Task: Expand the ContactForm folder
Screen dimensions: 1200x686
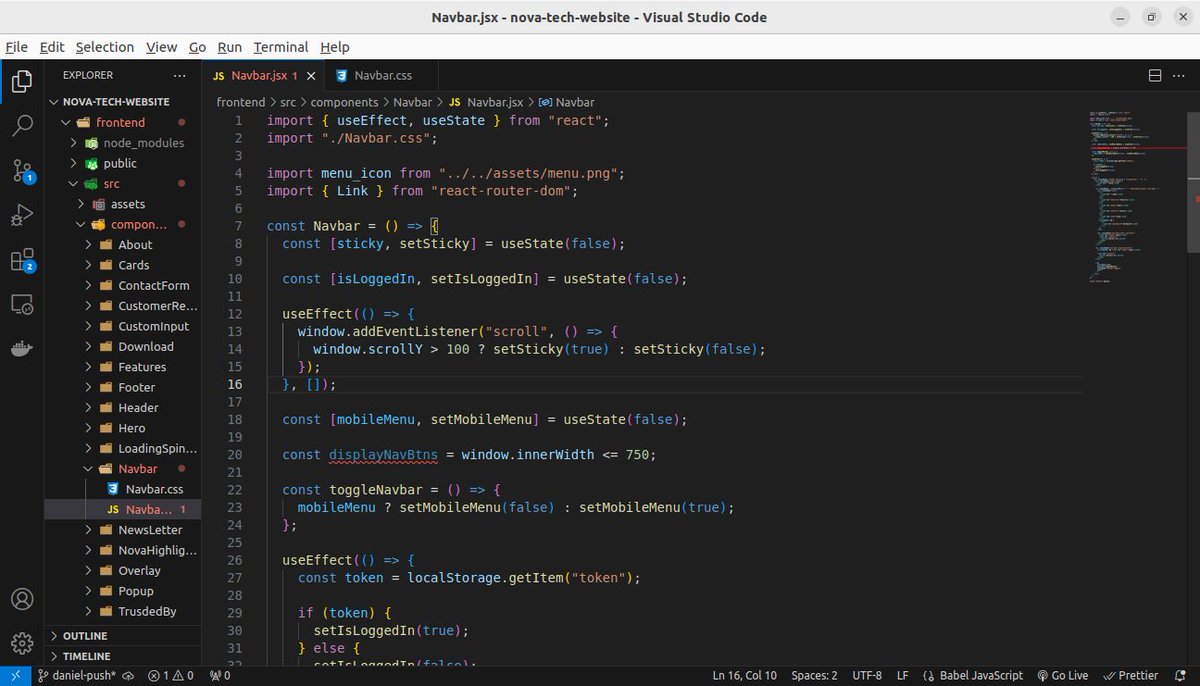Action: click(x=124, y=286)
